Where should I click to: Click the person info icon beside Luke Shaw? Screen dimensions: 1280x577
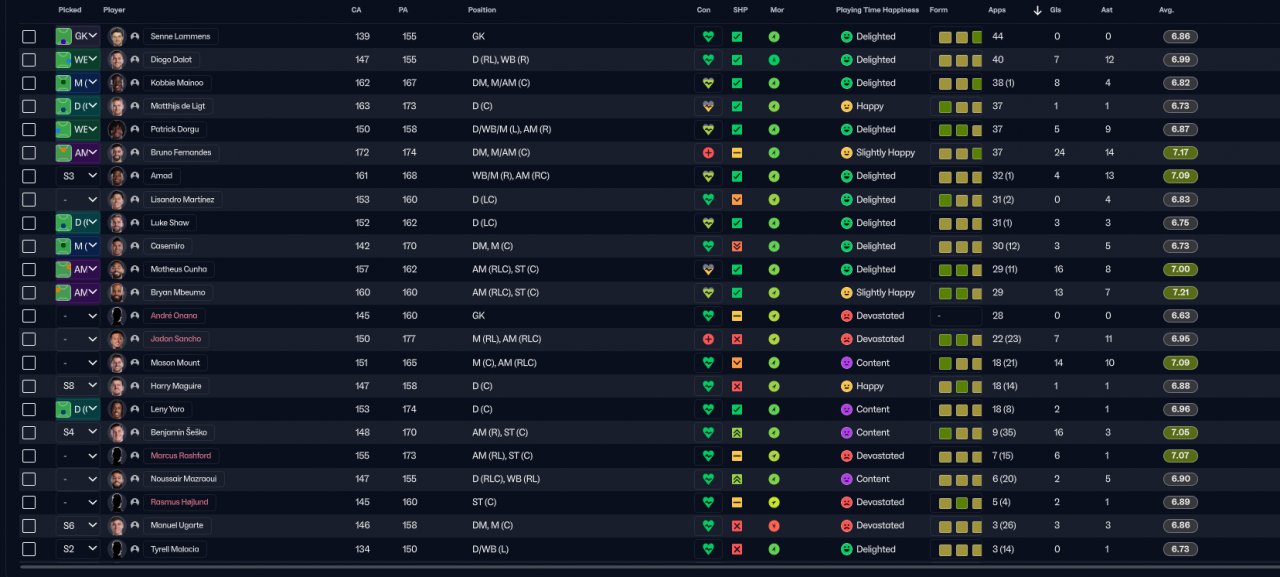pos(135,223)
